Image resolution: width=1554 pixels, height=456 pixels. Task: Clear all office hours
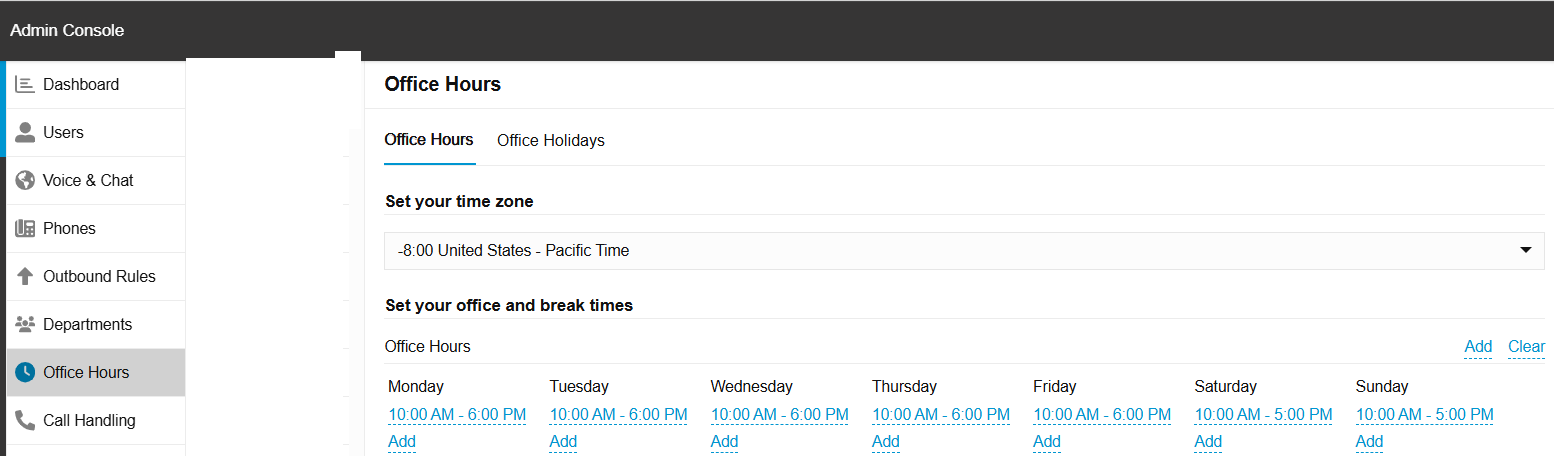click(x=1526, y=347)
